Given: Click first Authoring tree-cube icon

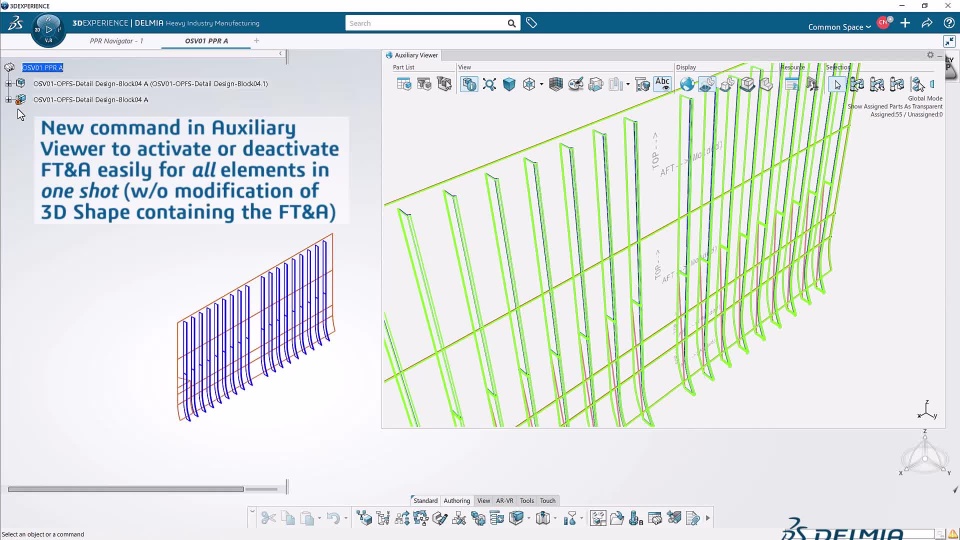Looking at the screenshot, I should pos(364,519).
